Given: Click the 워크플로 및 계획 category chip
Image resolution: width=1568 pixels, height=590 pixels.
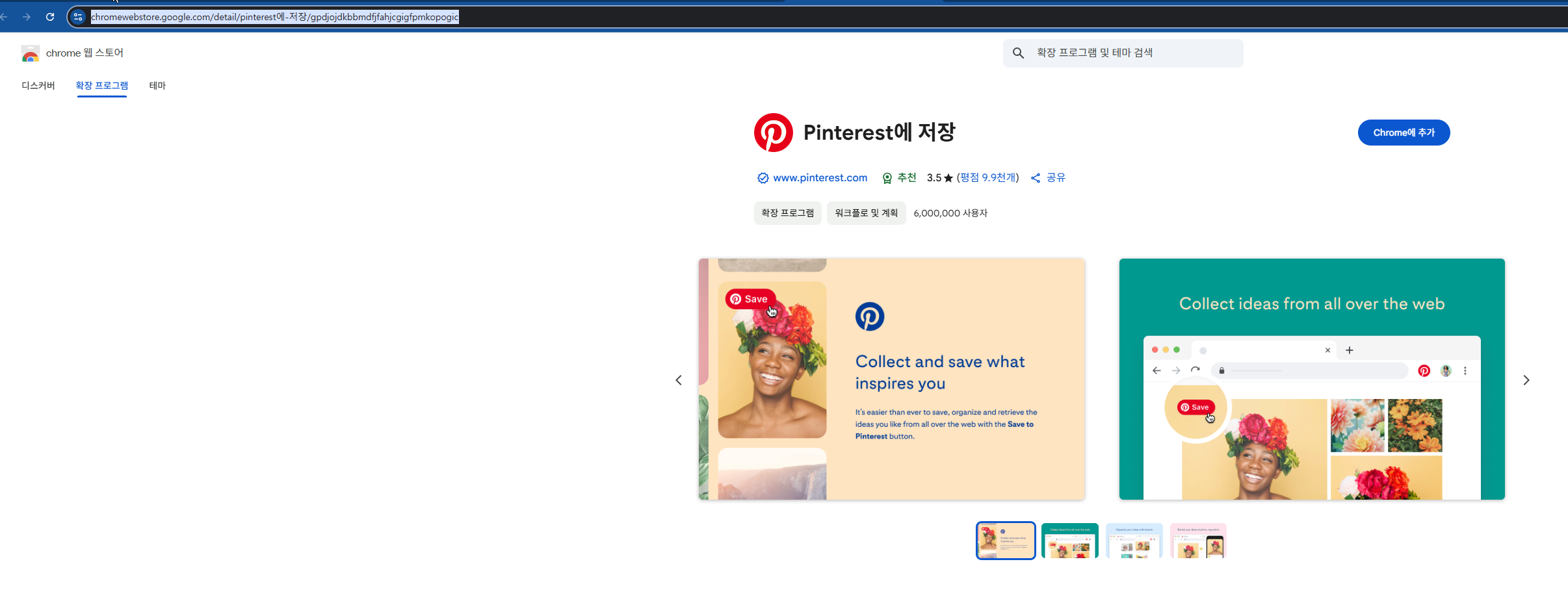Looking at the screenshot, I should point(867,213).
